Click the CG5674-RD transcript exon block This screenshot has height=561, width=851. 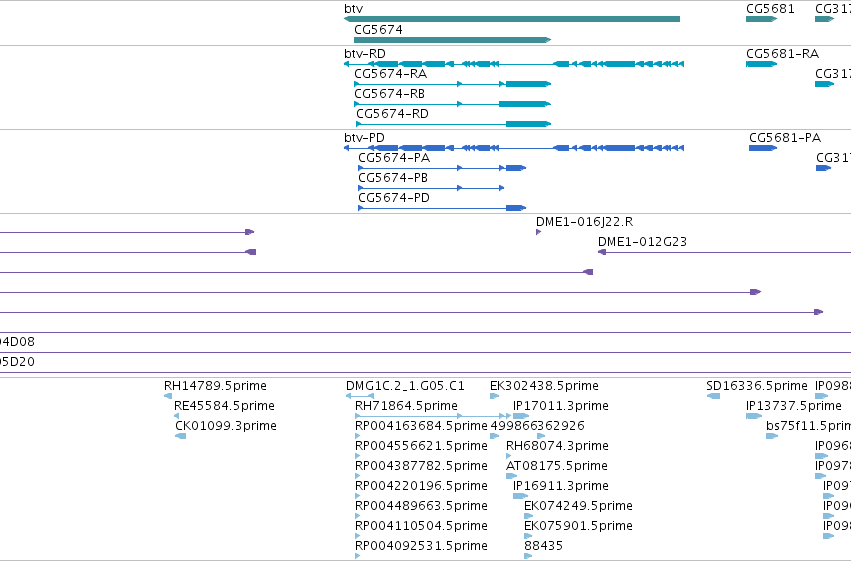528,124
